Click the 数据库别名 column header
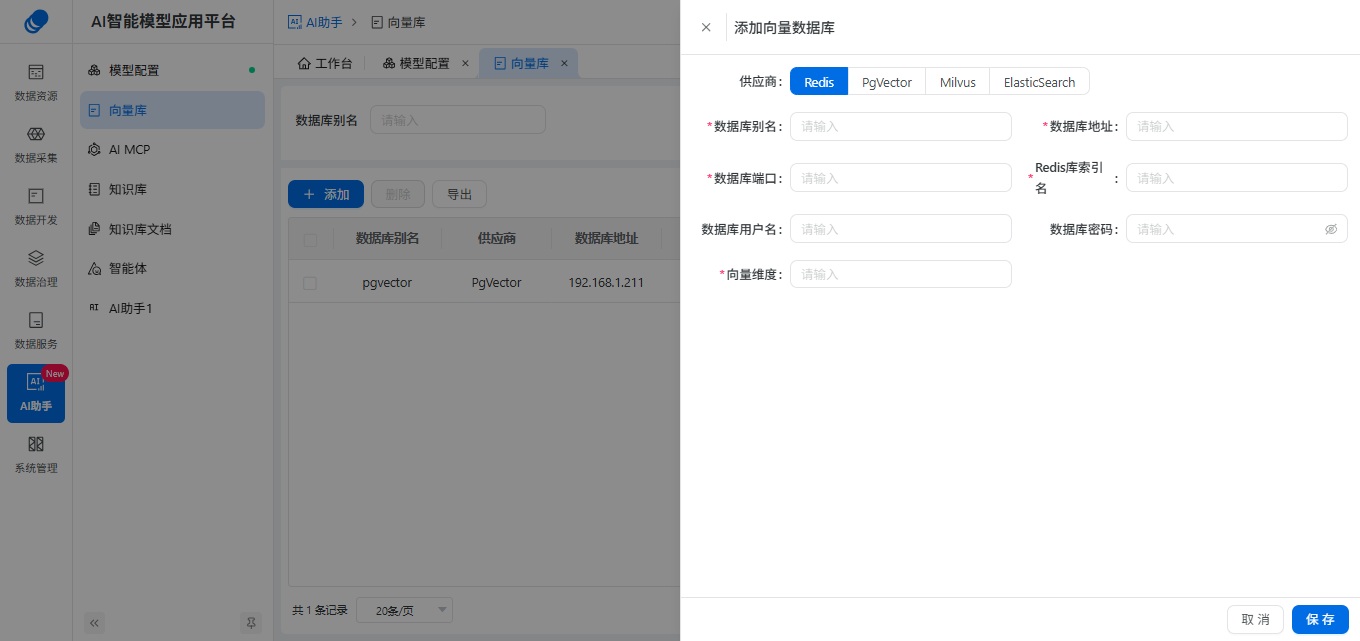 coord(387,239)
